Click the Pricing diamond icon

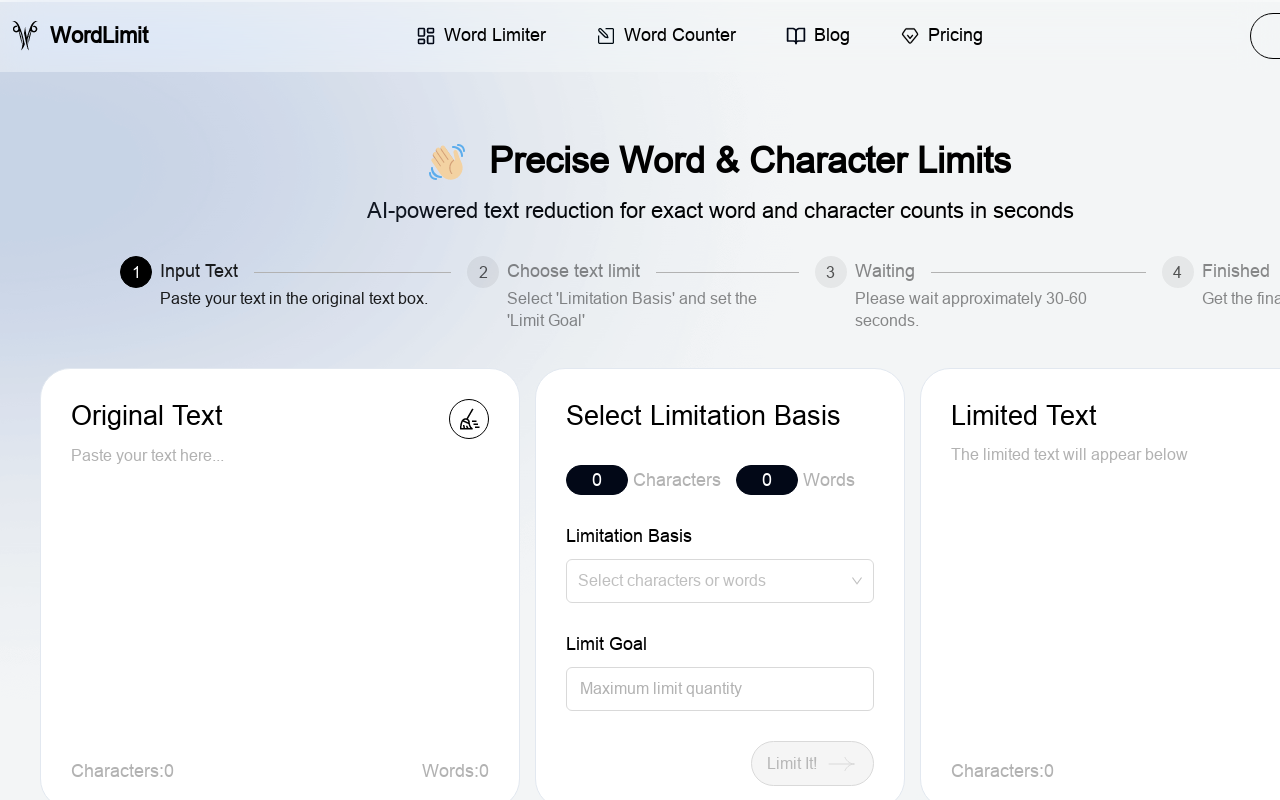point(910,36)
